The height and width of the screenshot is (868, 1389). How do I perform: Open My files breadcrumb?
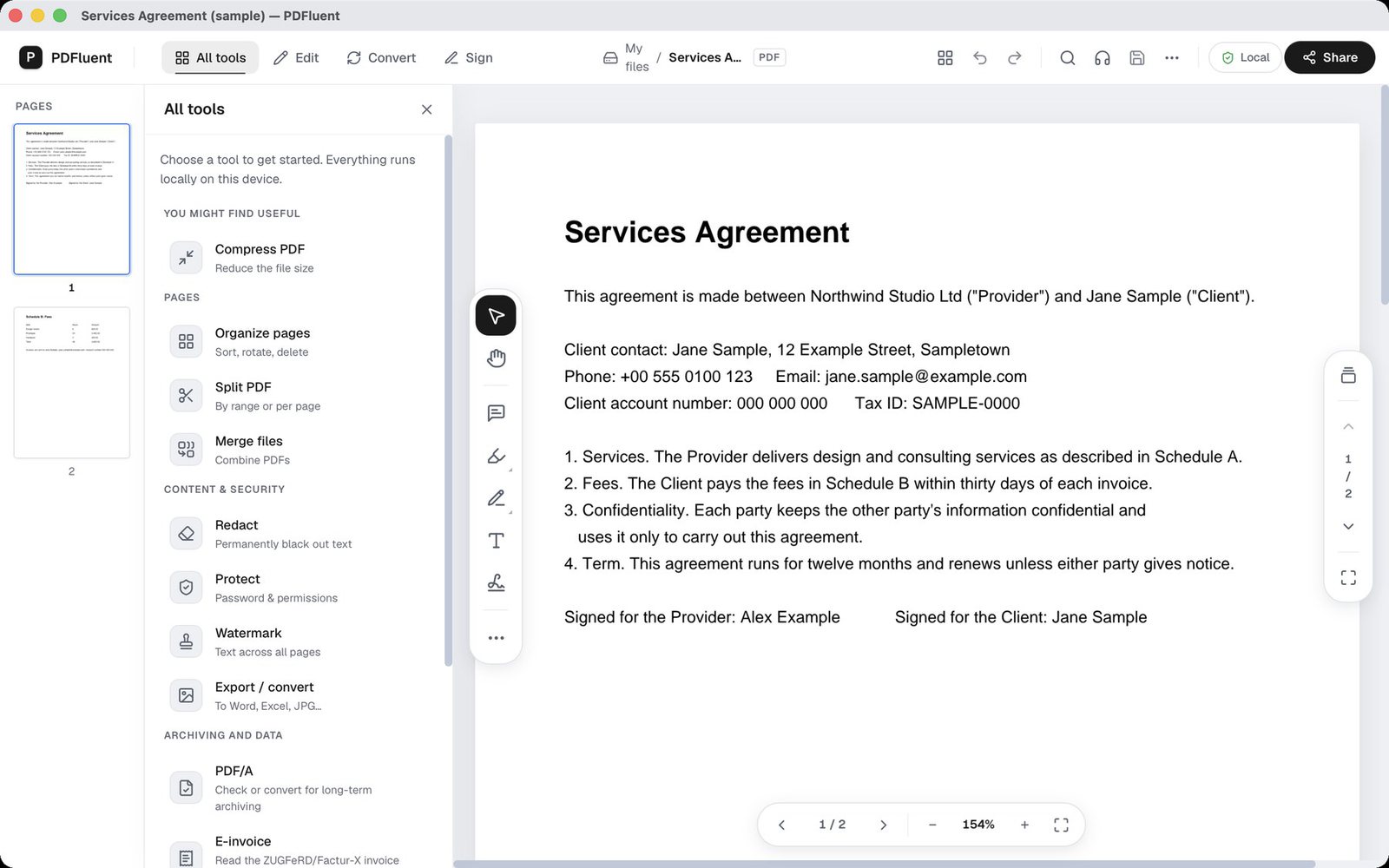point(626,57)
